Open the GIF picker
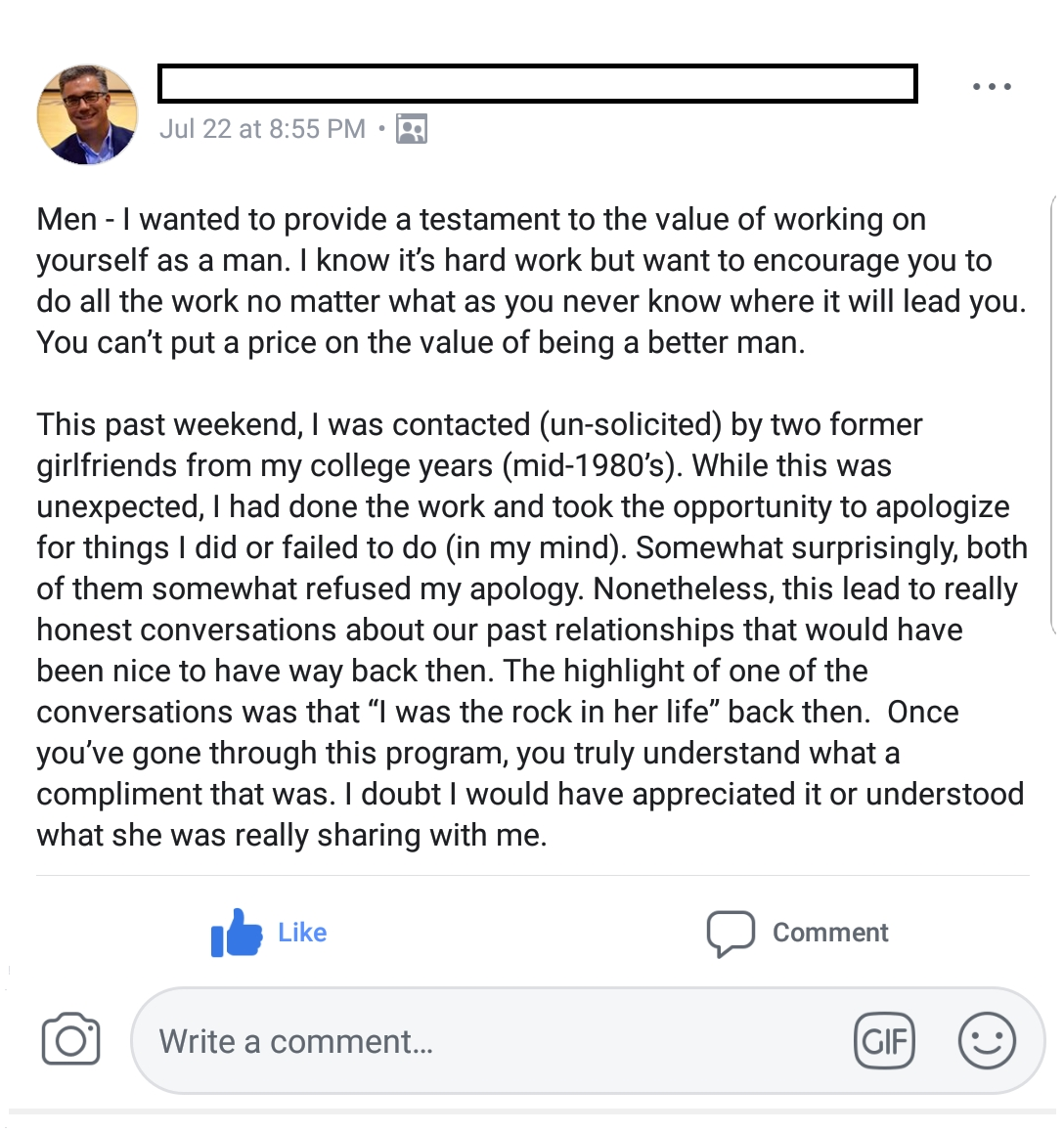 click(884, 1040)
